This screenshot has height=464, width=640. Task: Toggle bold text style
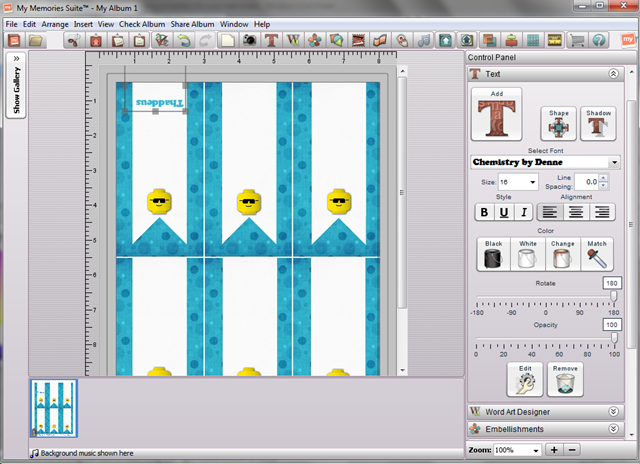485,211
